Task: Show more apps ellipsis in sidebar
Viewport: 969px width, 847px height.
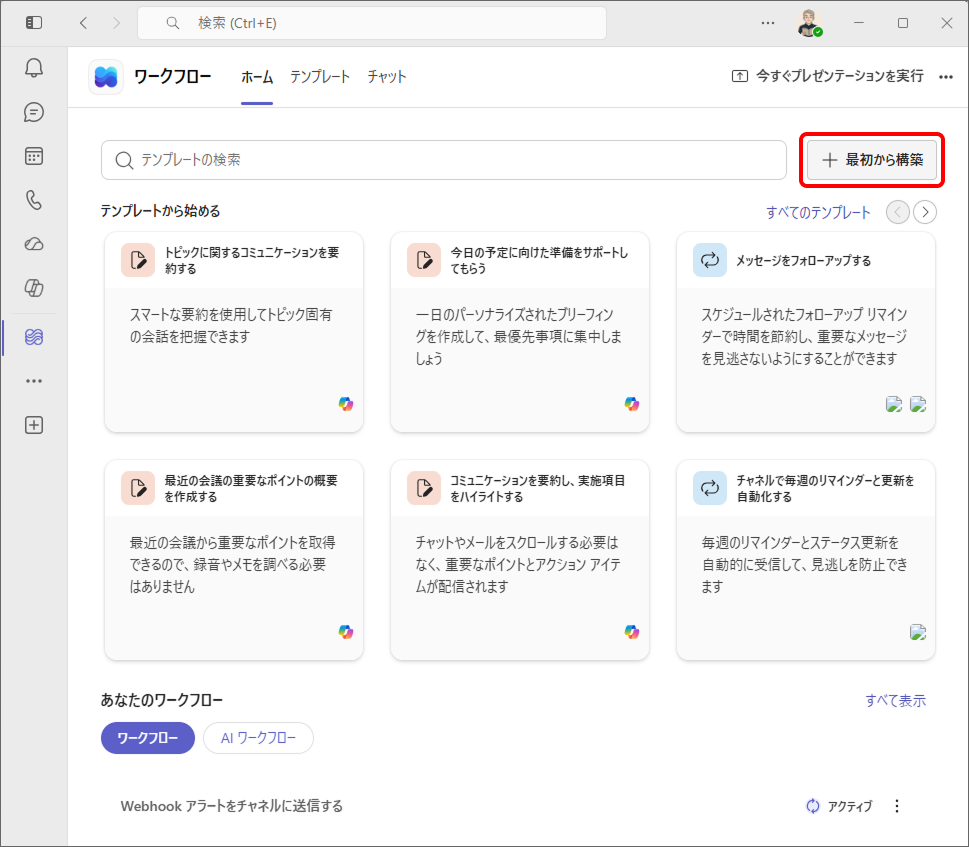Action: coord(34,381)
